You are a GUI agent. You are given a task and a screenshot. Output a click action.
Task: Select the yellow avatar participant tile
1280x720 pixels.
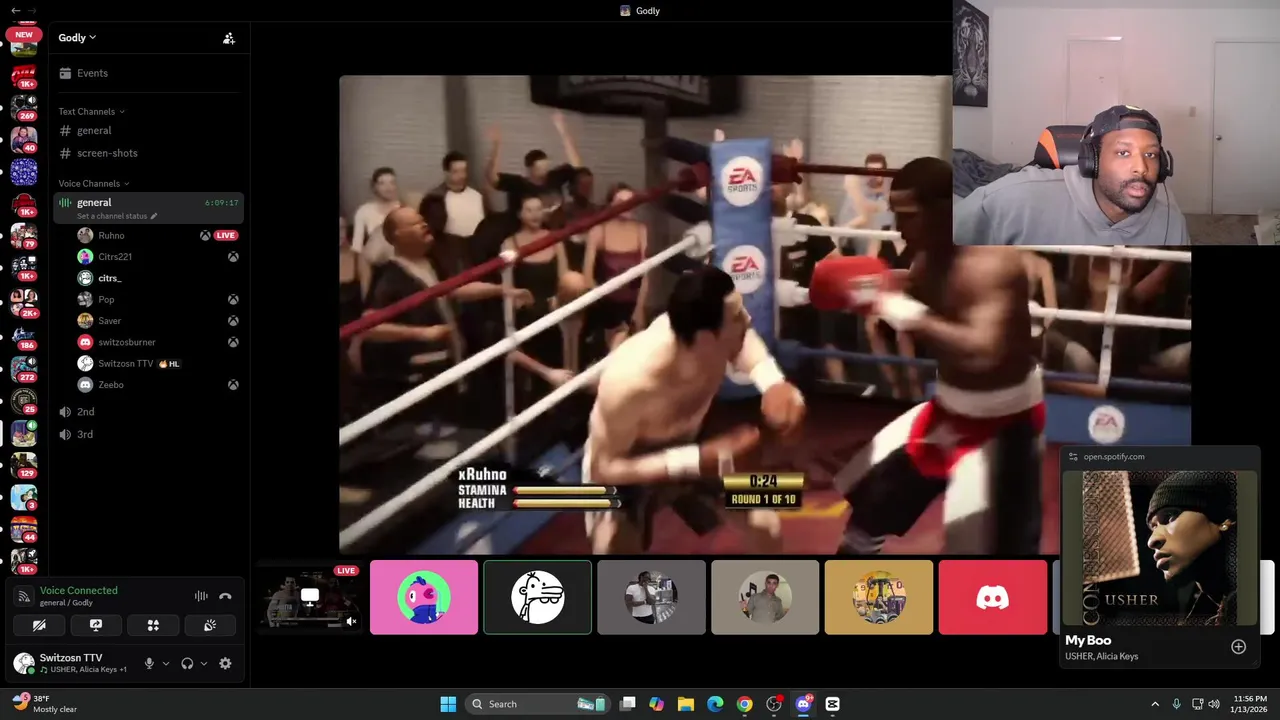pyautogui.click(x=879, y=597)
